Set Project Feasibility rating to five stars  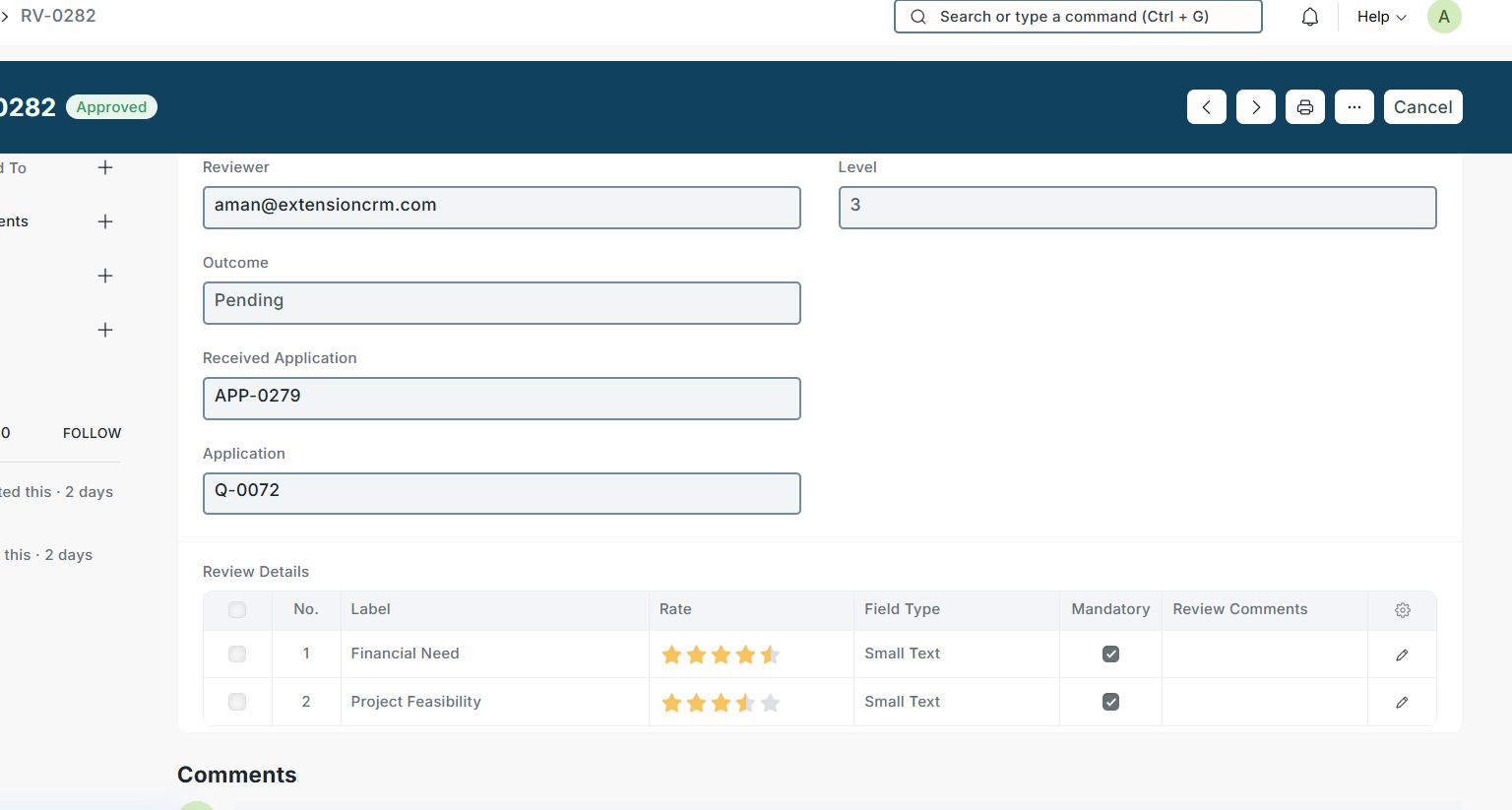click(x=771, y=703)
